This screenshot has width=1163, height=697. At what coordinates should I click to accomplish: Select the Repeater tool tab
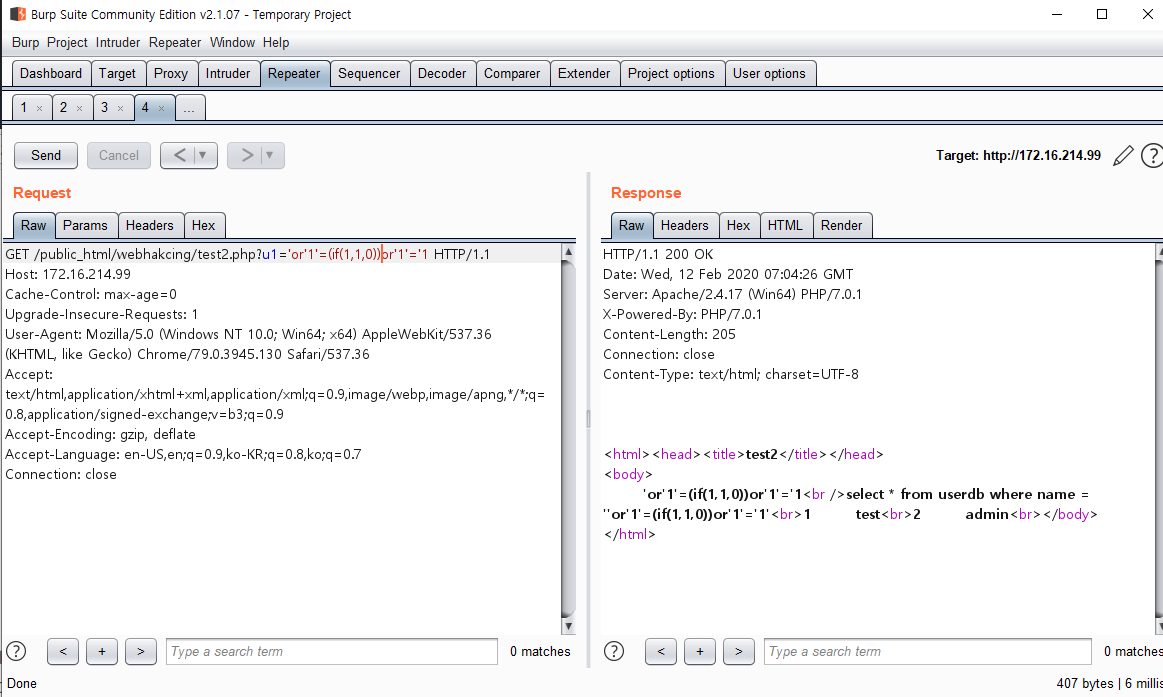point(294,73)
